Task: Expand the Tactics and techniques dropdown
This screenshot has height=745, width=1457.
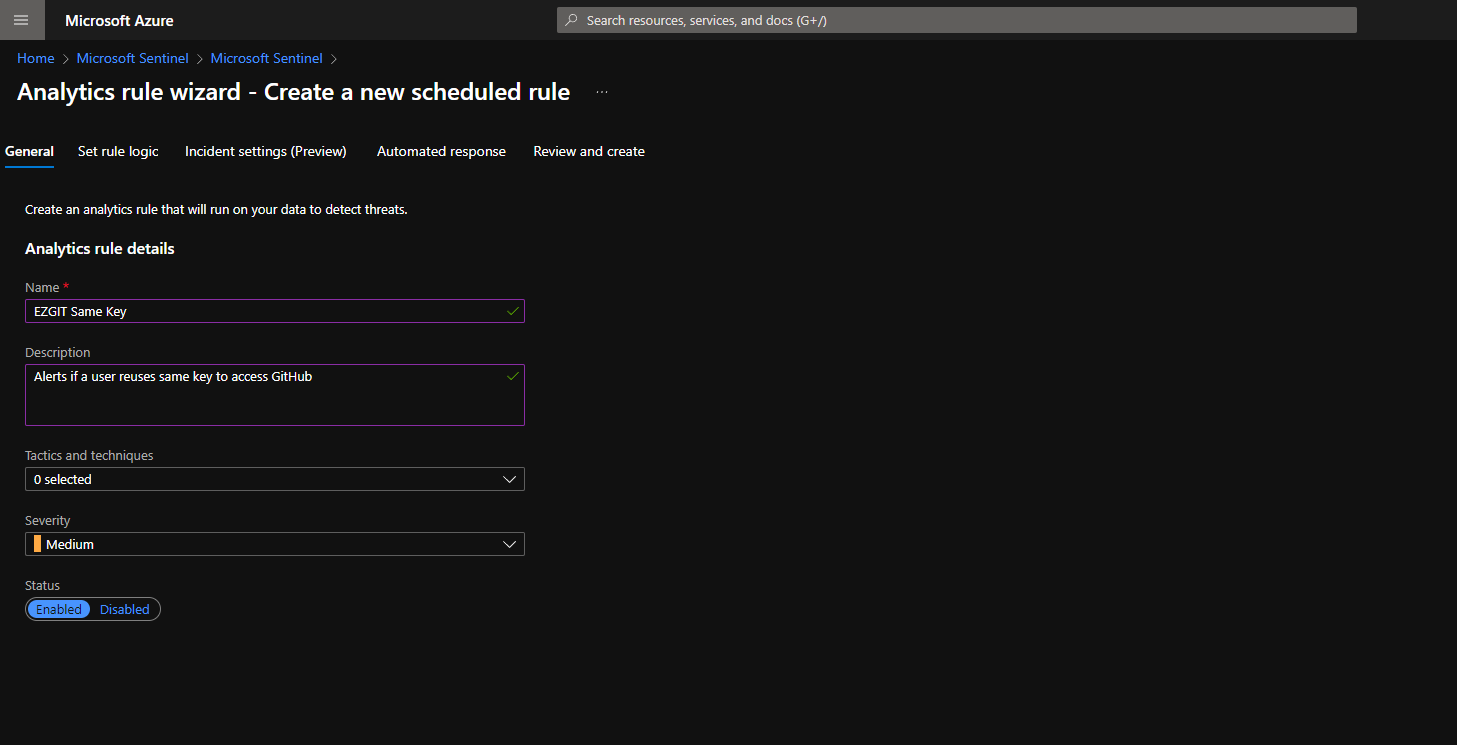Action: click(275, 479)
